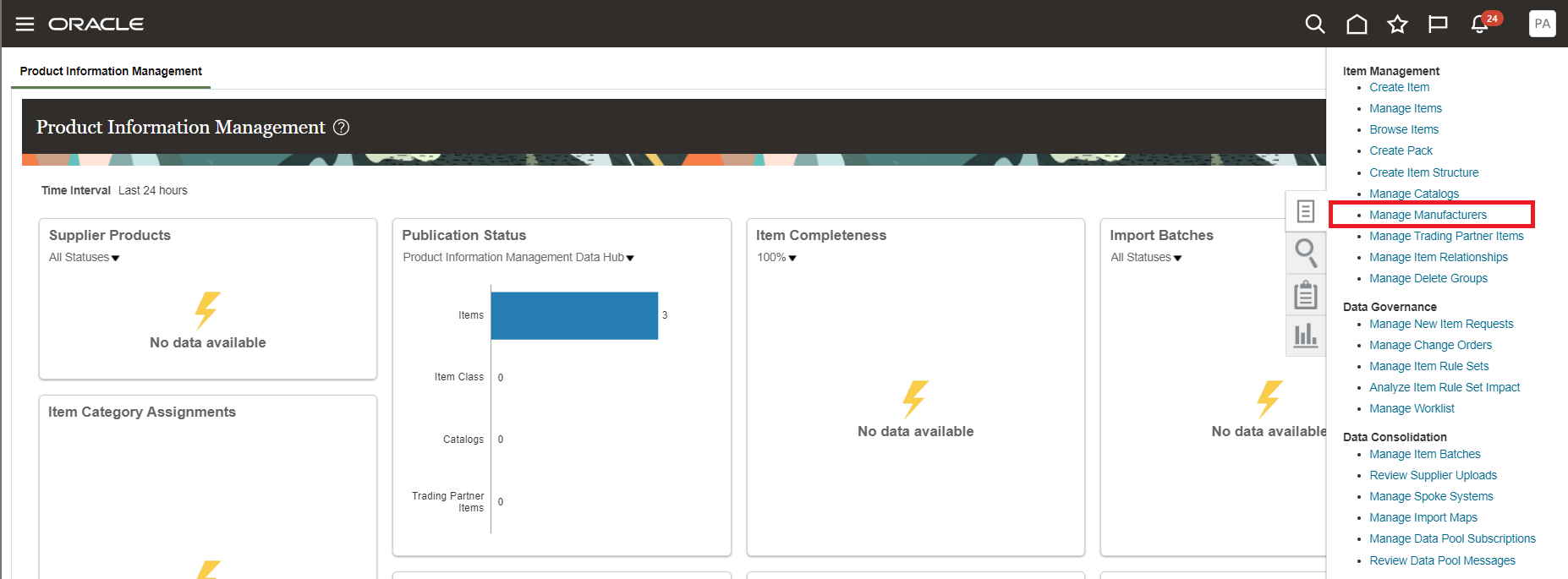Expand Import Batches All Statuses dropdown
This screenshot has height=579, width=1568.
[1146, 257]
